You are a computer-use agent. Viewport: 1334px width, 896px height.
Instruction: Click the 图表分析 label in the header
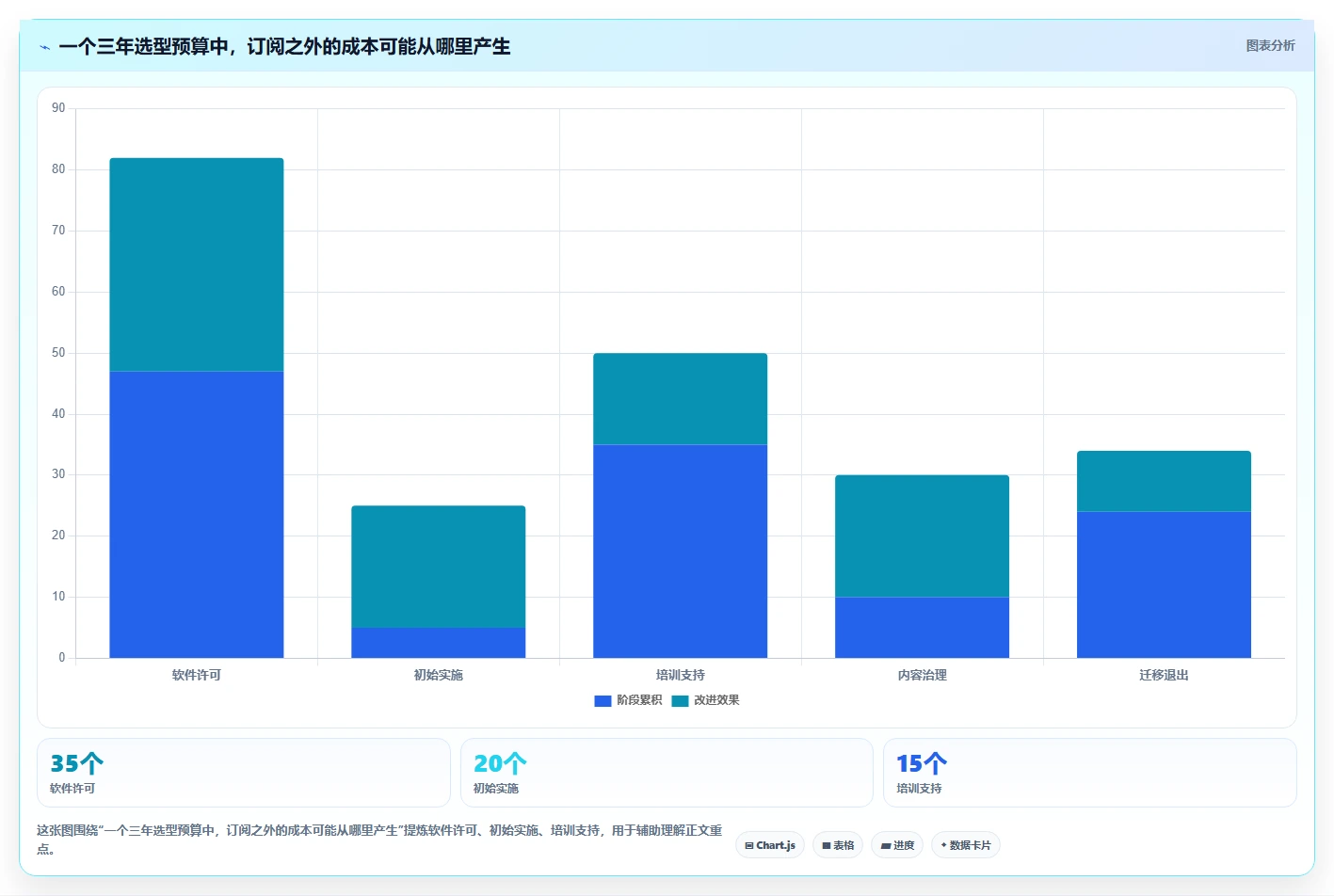(1270, 45)
